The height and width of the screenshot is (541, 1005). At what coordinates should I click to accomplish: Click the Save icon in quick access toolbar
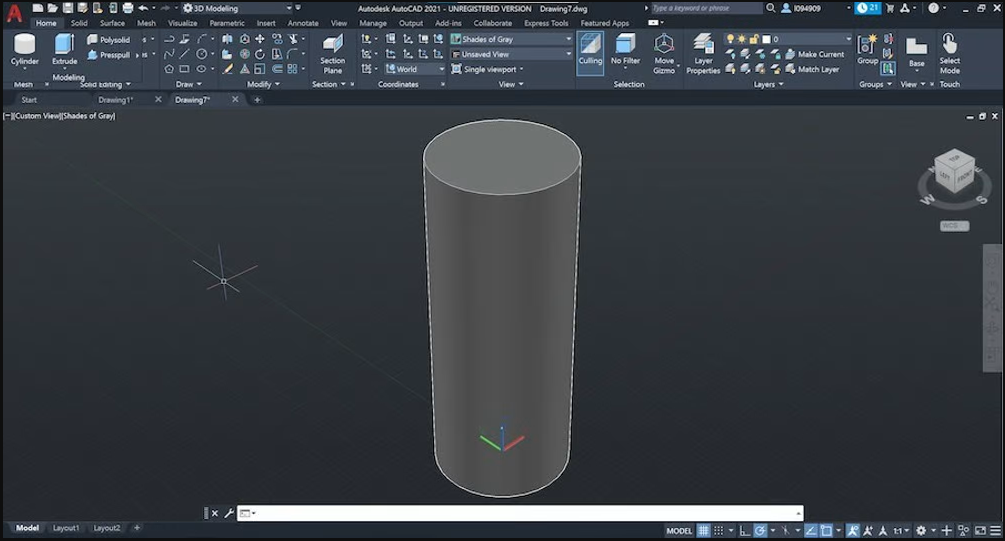[x=67, y=8]
